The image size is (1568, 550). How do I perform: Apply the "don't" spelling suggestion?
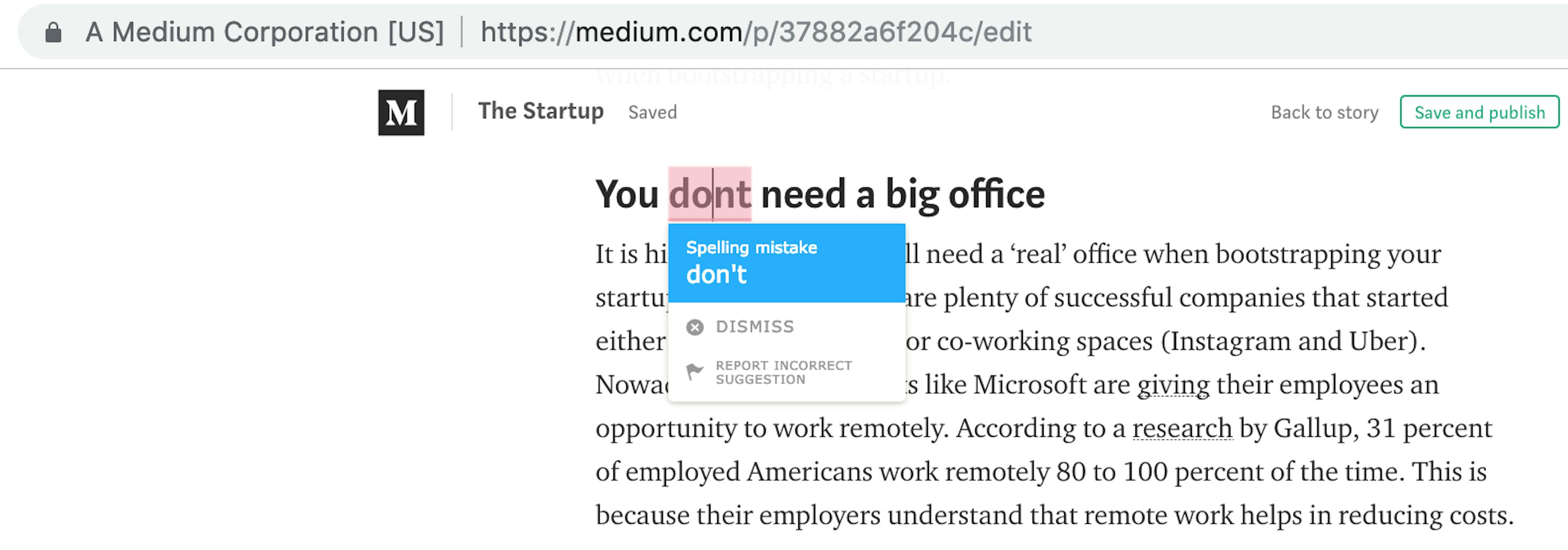click(x=717, y=275)
